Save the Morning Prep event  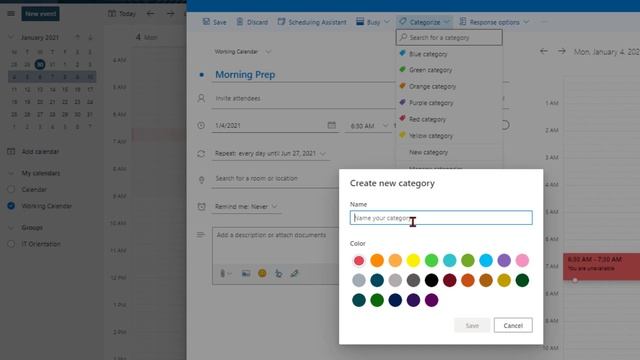214,22
